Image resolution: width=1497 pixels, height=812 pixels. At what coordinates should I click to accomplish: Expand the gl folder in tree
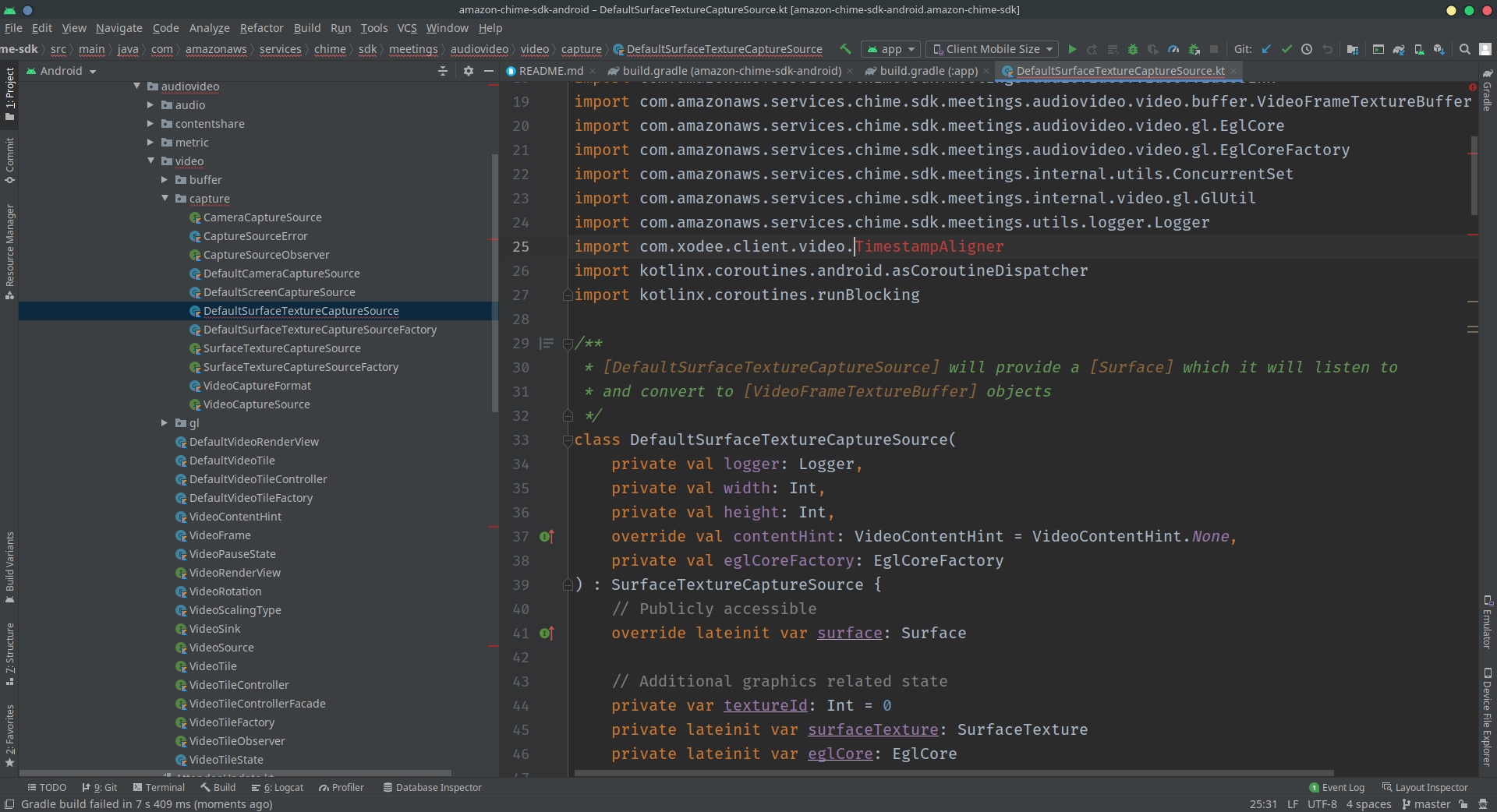coord(165,423)
